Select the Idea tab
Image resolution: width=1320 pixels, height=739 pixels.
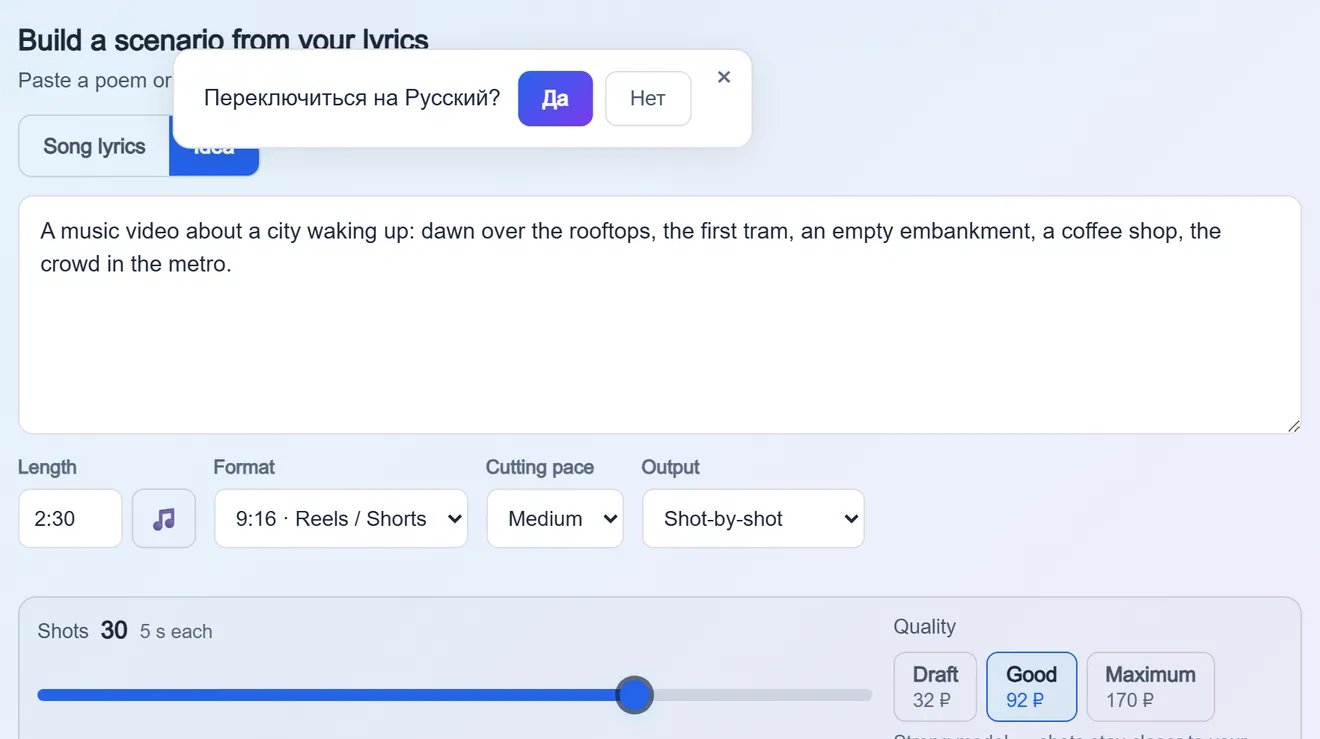[x=214, y=160]
